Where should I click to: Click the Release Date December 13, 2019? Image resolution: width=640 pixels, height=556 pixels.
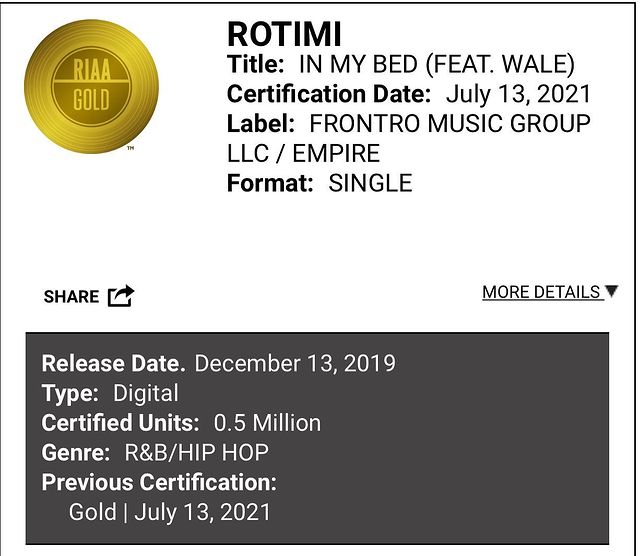[x=295, y=363]
